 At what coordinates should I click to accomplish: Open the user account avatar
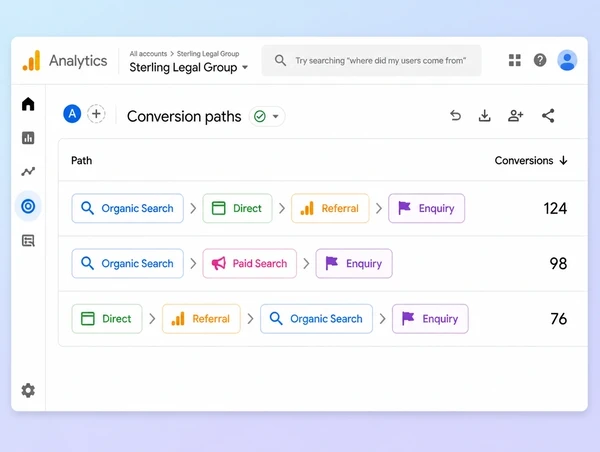[x=567, y=60]
